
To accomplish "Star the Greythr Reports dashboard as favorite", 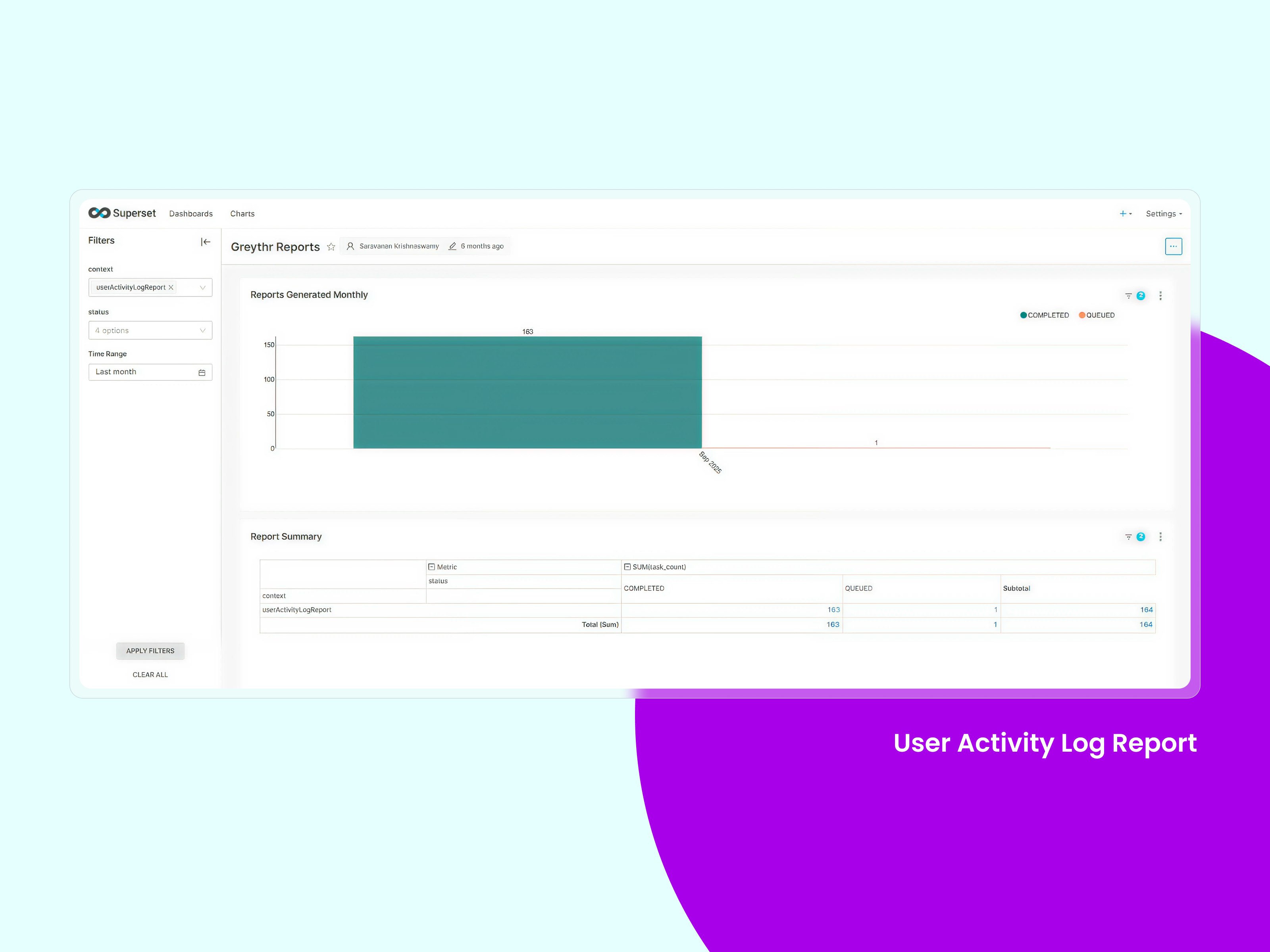I will coord(331,247).
